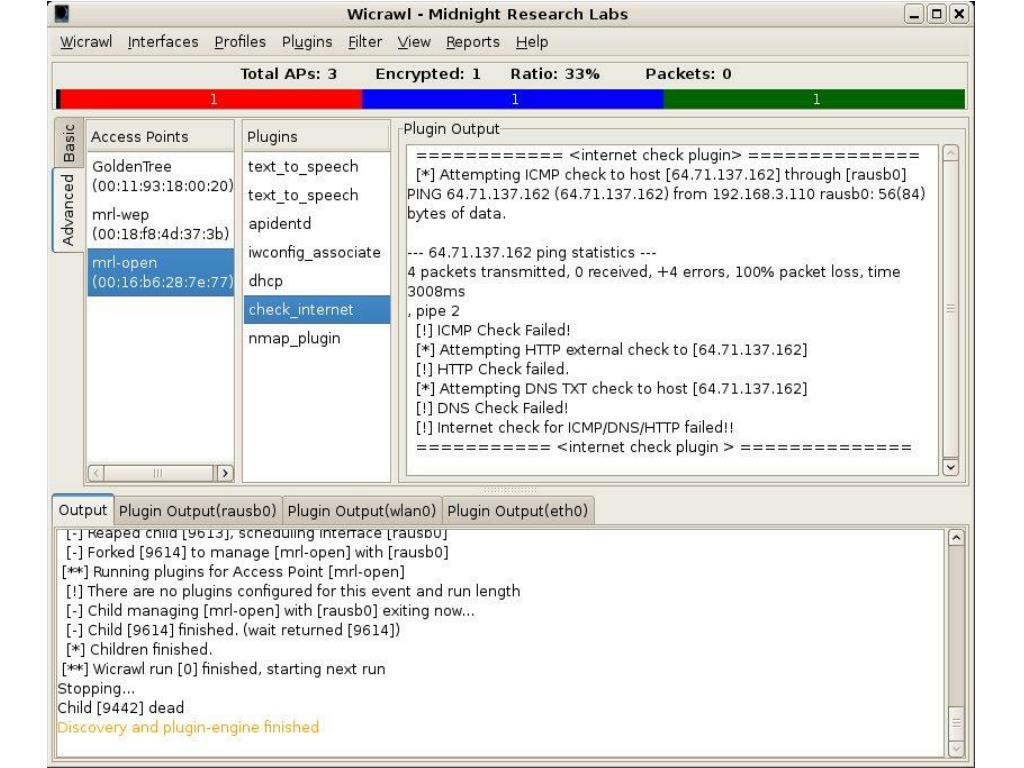Screen dimensions: 1024x768
Task: Switch to Plugin Output(eth0) tab
Action: (518, 511)
